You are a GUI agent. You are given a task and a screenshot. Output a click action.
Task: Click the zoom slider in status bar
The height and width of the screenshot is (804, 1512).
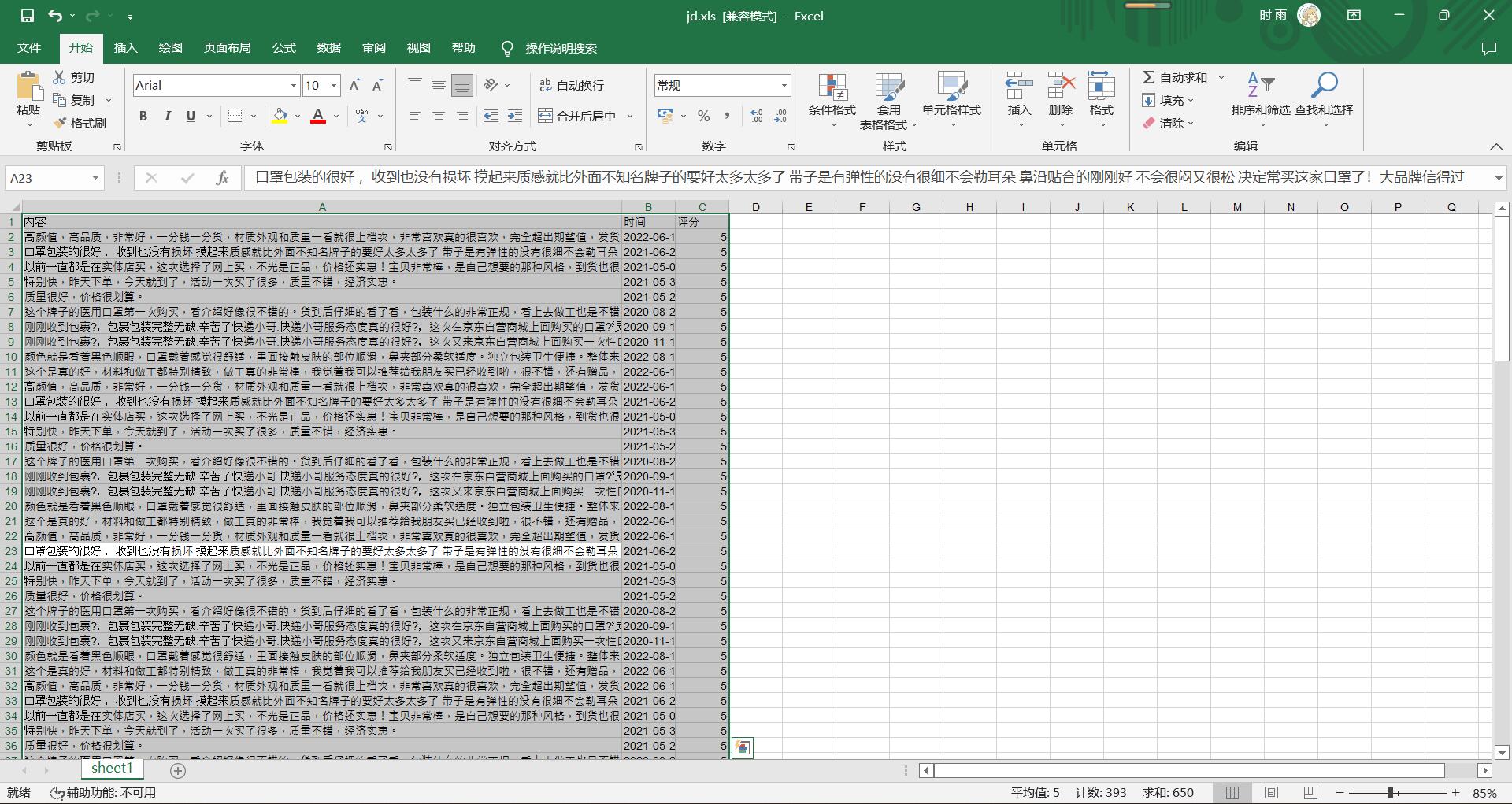tap(1391, 793)
